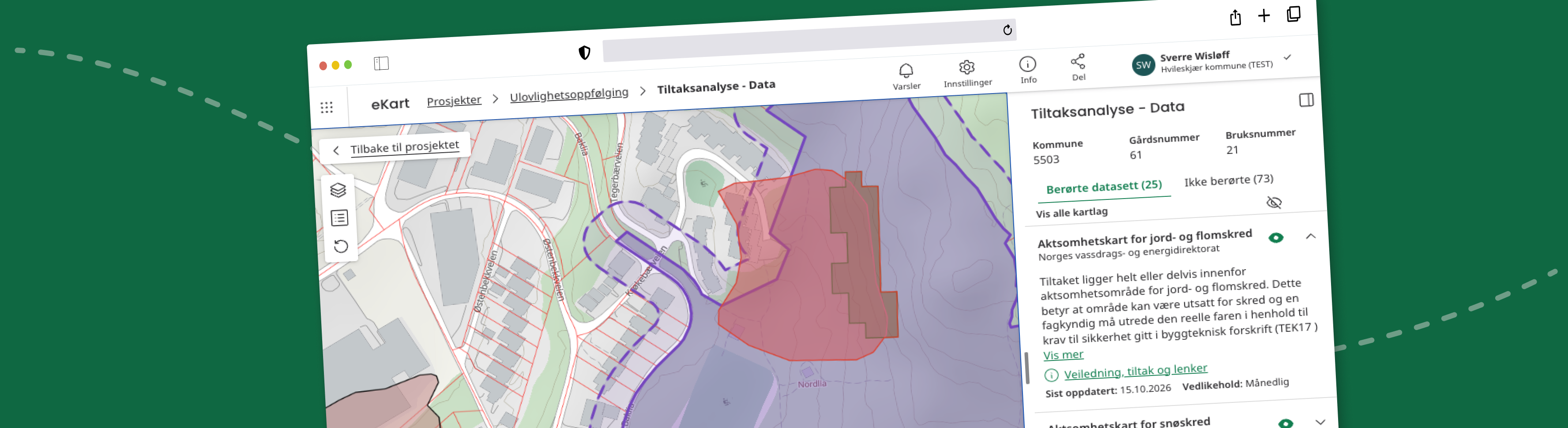The height and width of the screenshot is (428, 1568).
Task: Expand the snøskred dataset section
Action: pos(1320,421)
